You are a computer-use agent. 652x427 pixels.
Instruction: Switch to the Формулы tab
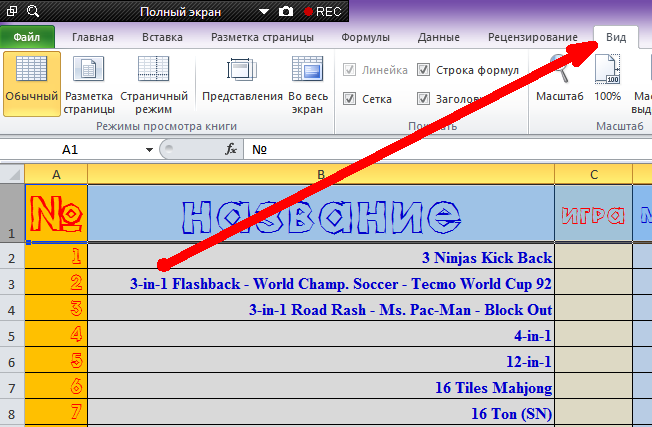point(365,37)
